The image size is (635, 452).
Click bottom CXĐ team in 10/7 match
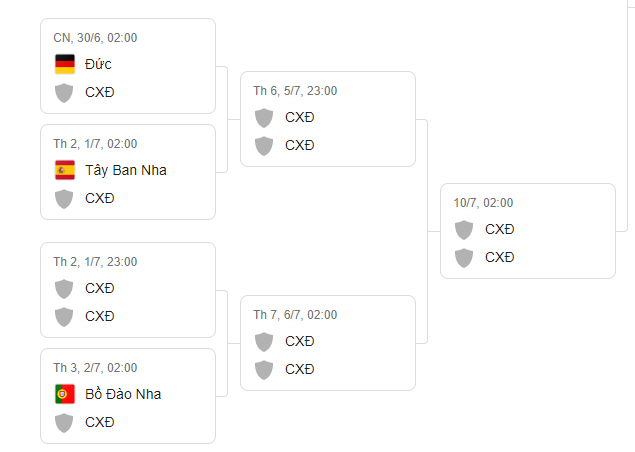point(499,257)
